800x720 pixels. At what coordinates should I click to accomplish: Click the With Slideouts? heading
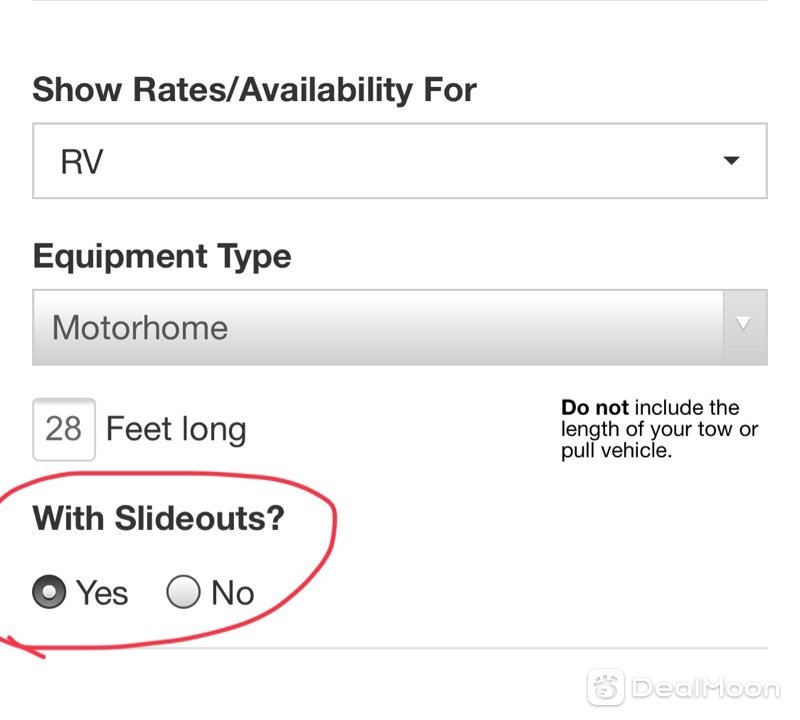(158, 518)
